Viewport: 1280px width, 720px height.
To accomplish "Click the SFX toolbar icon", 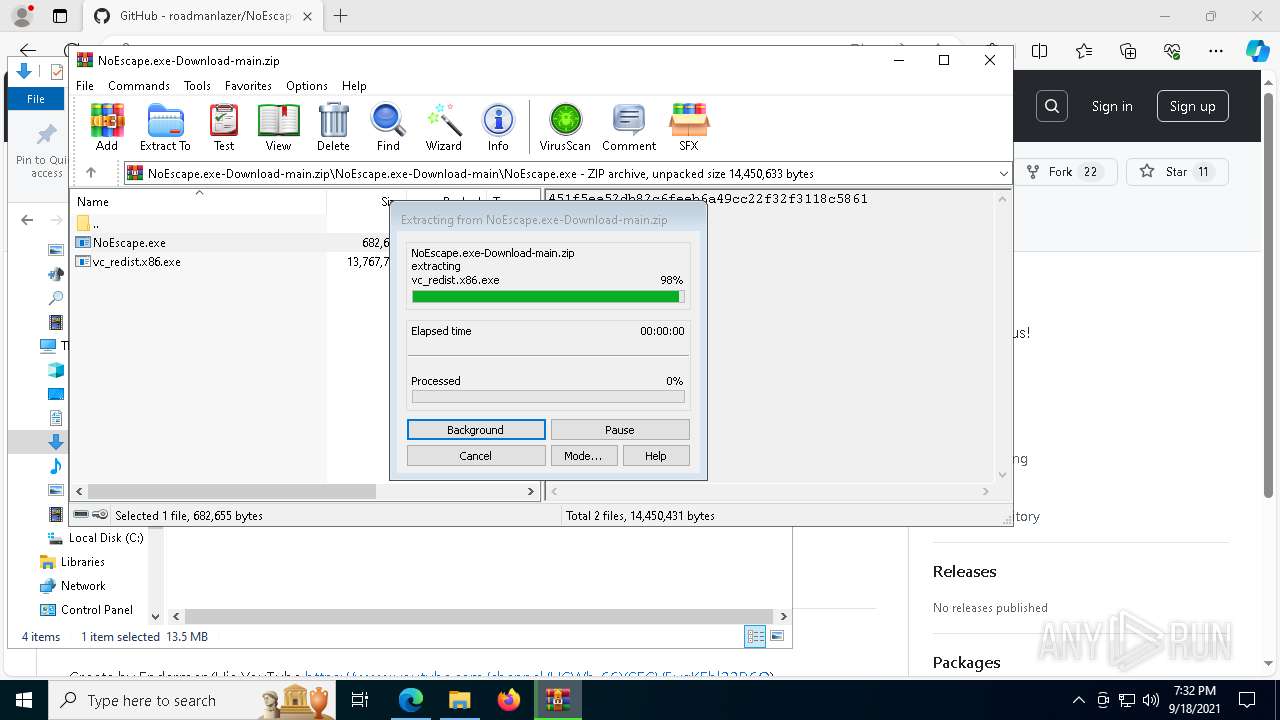I will [x=689, y=127].
